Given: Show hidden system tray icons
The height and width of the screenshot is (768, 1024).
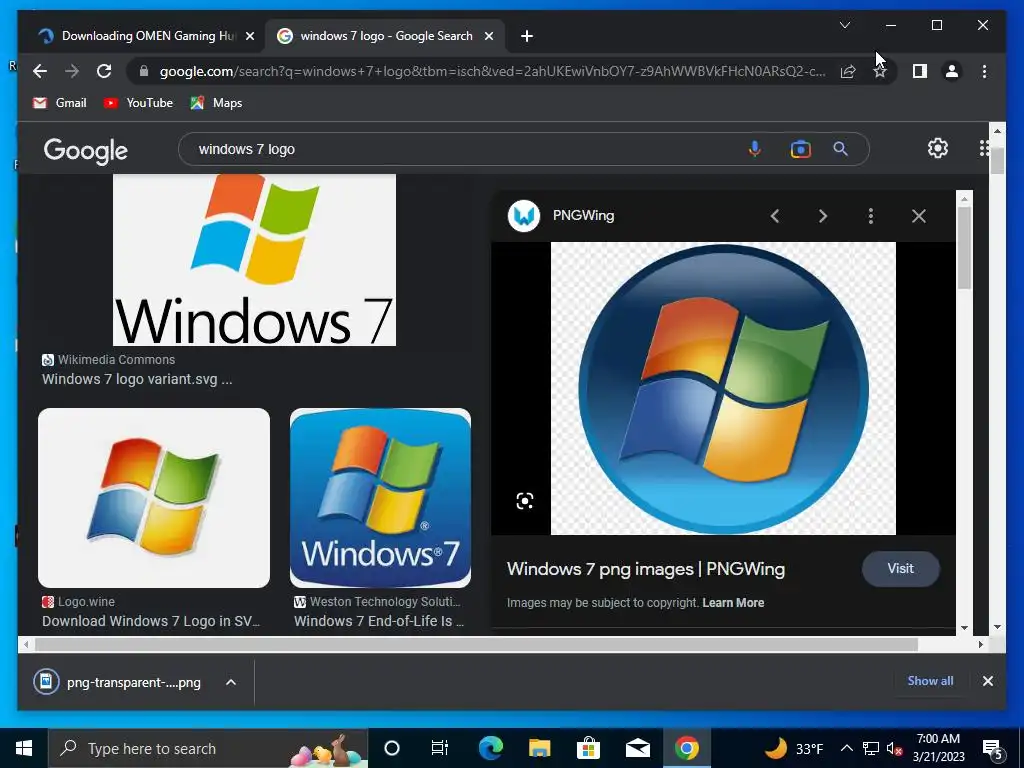Looking at the screenshot, I should (x=846, y=748).
